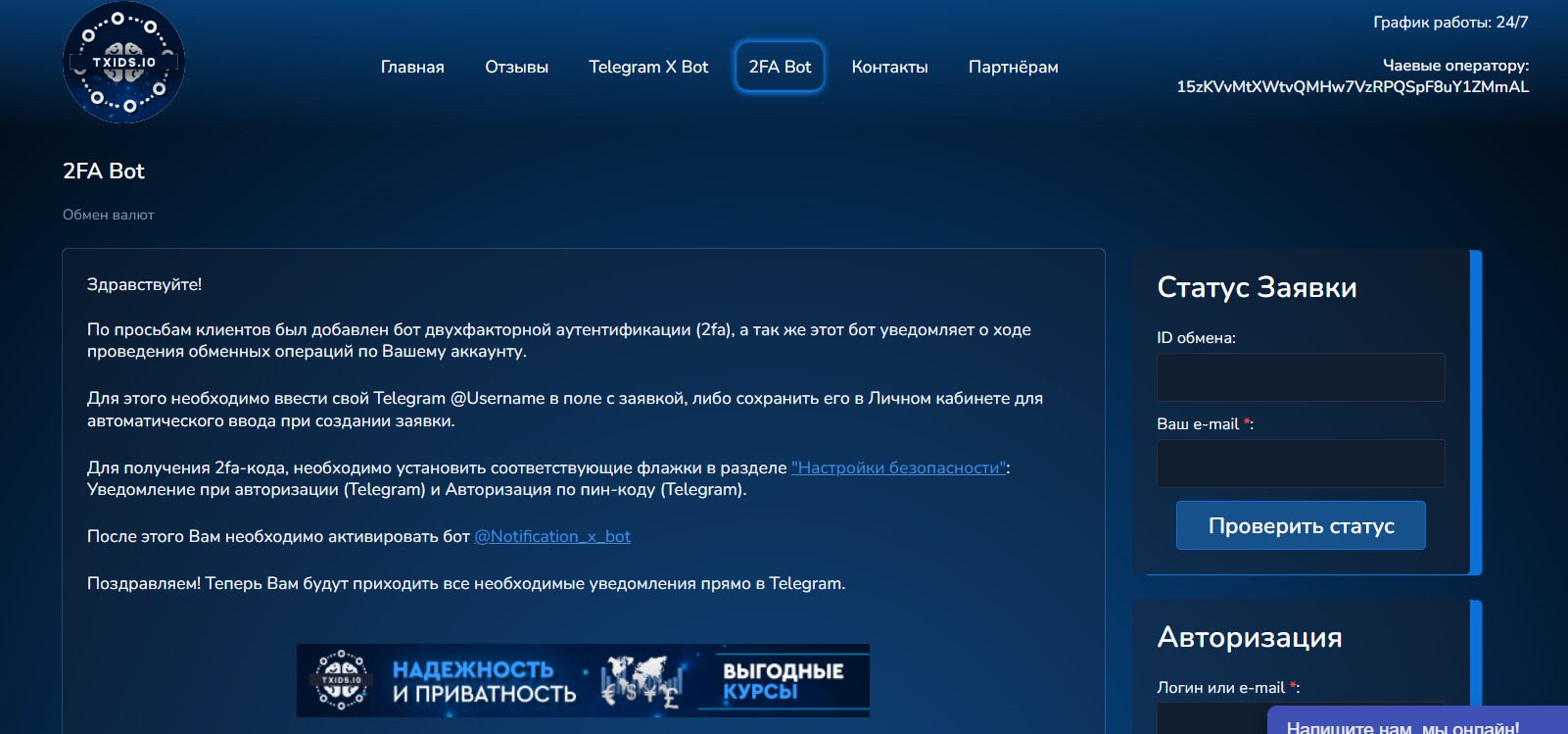
Task: Open the "Настройки безопасности" link
Action: pos(899,467)
